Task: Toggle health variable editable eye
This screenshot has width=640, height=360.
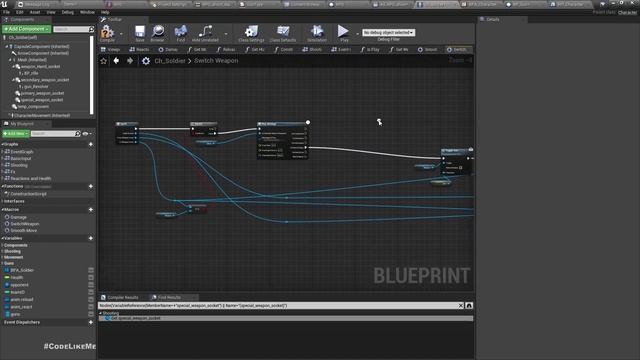Action: (91, 278)
